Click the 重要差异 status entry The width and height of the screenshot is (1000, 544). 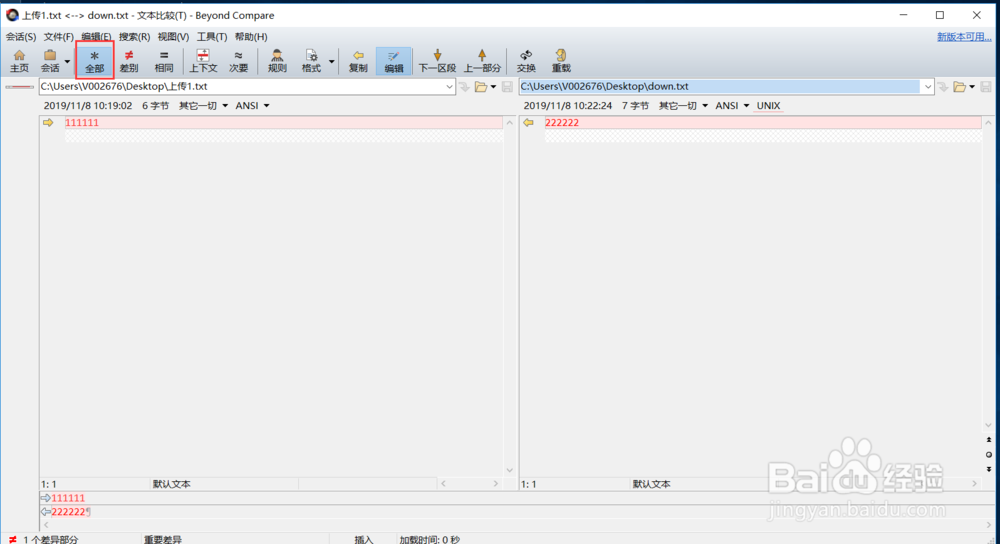(163, 540)
